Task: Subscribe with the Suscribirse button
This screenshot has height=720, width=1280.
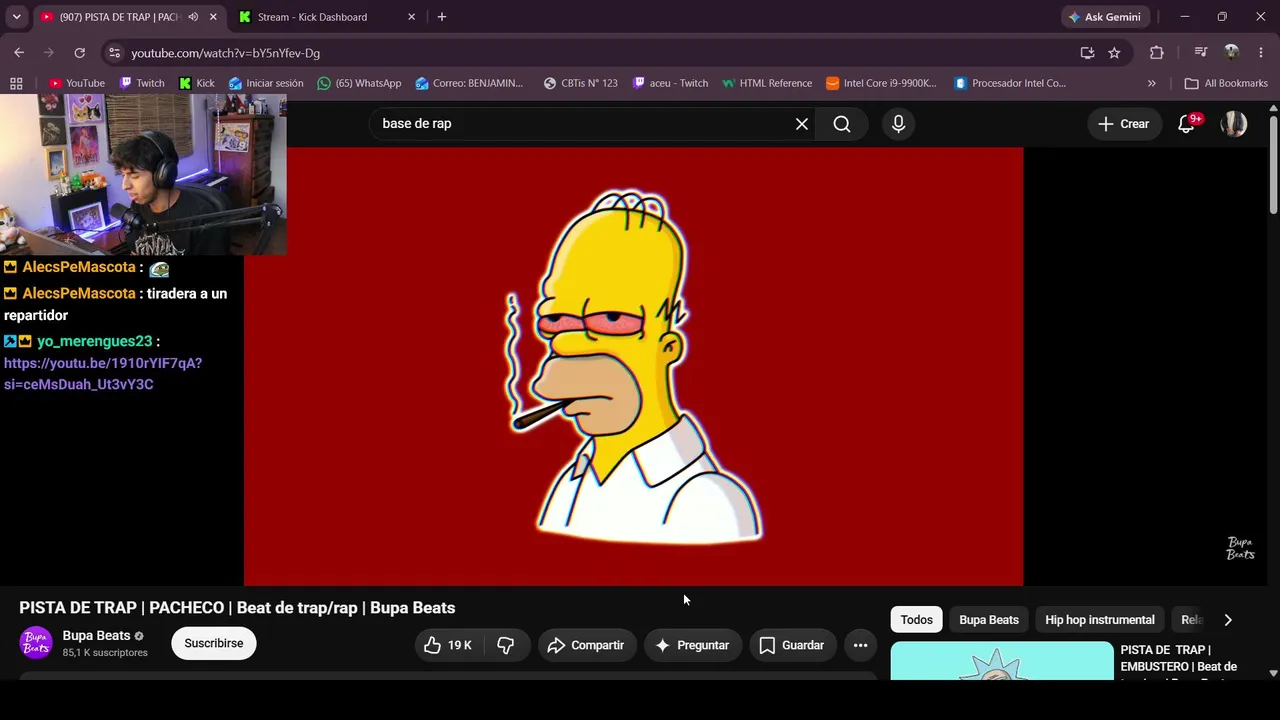Action: pos(214,643)
